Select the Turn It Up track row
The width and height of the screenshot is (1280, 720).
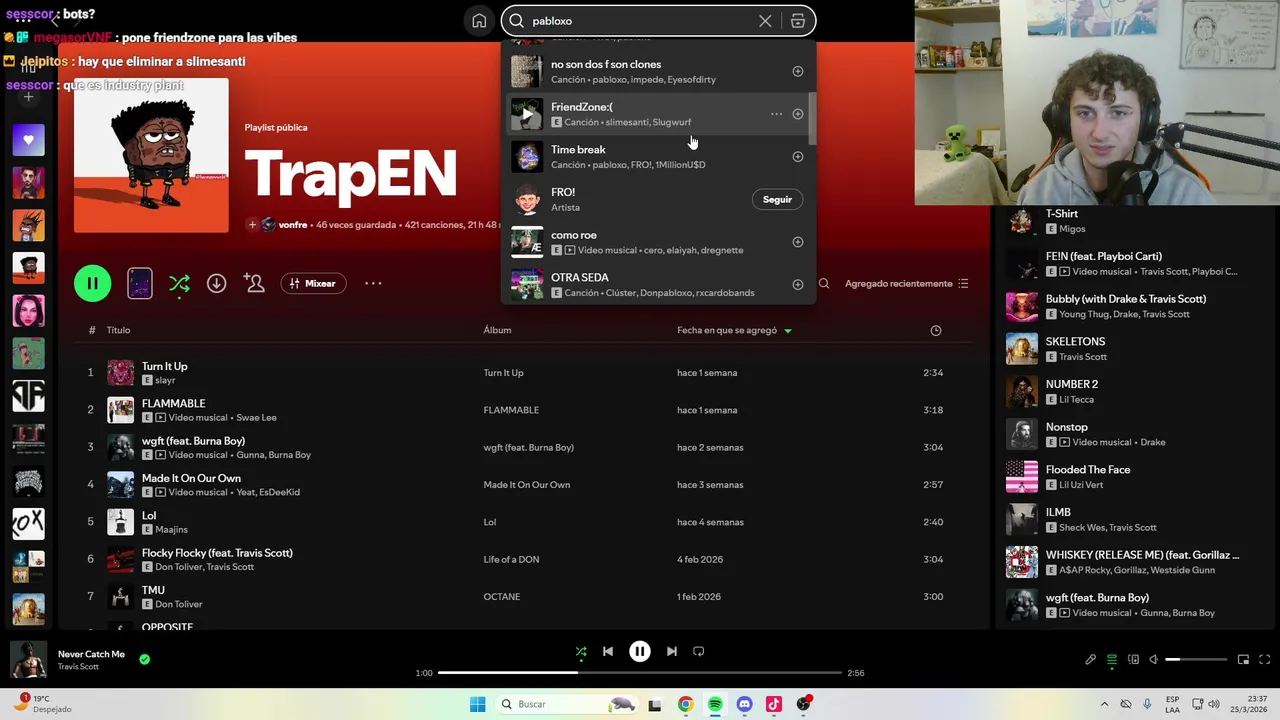523,373
